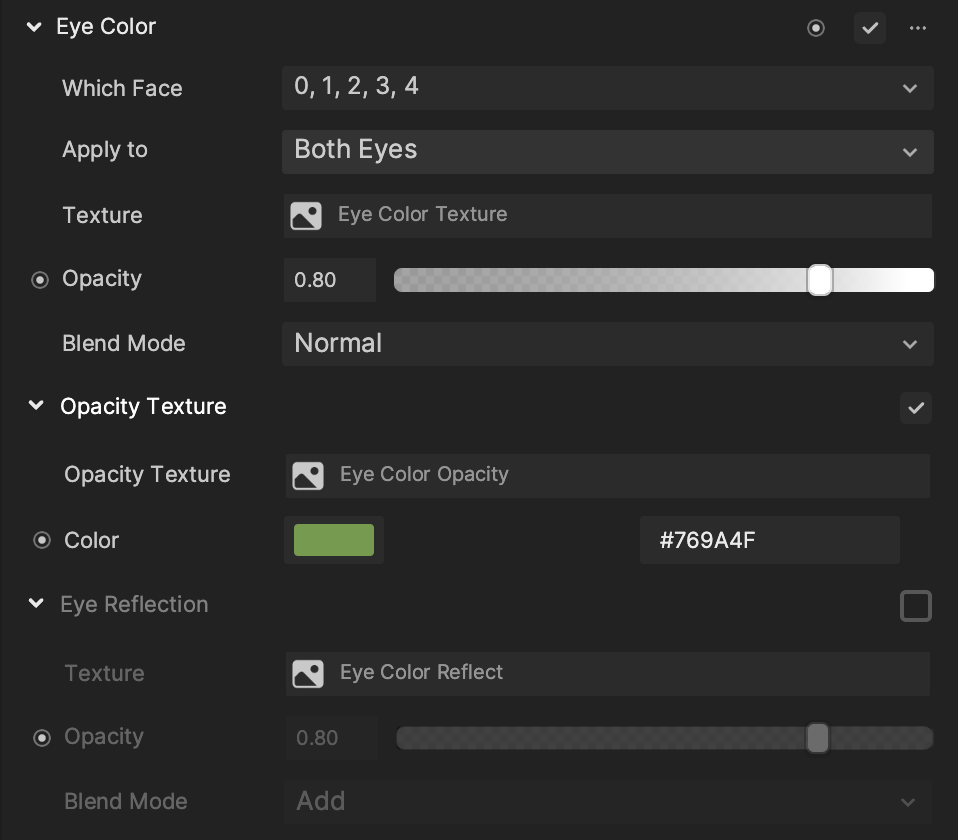Click the Color property label

tap(92, 541)
